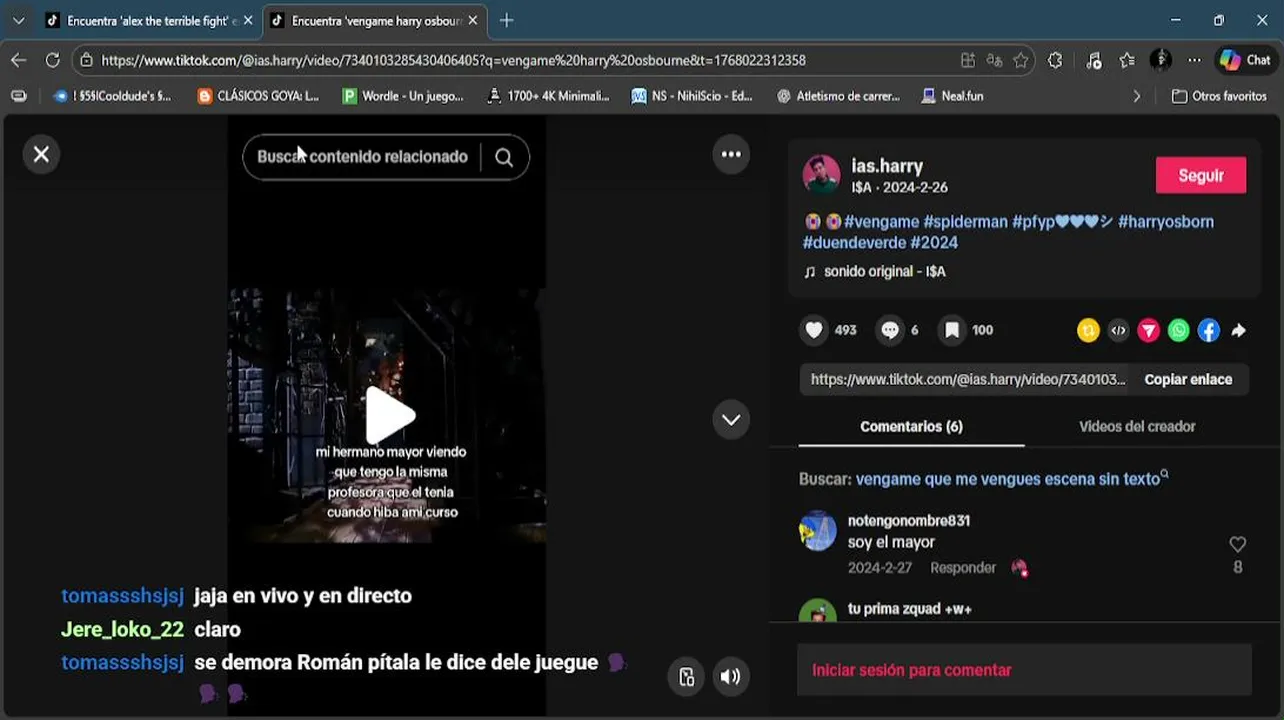Open more share options arrow
This screenshot has height=720, width=1284.
[x=1239, y=331]
